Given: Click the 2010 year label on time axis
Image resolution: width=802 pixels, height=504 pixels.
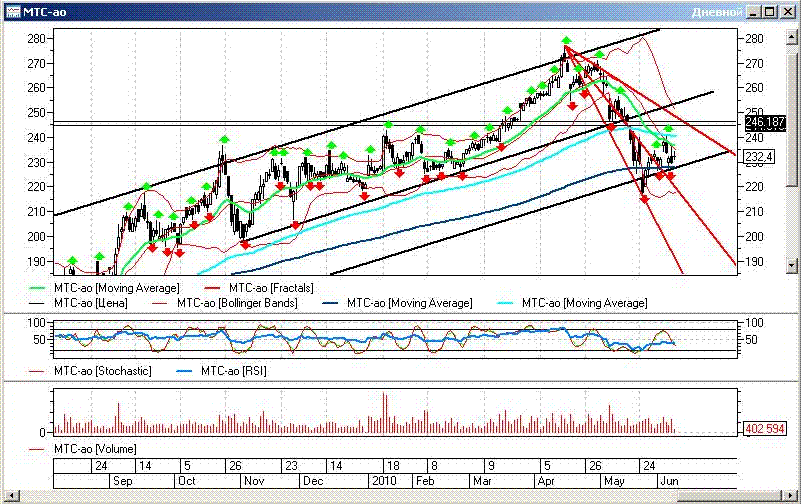Looking at the screenshot, I should pos(384,481).
